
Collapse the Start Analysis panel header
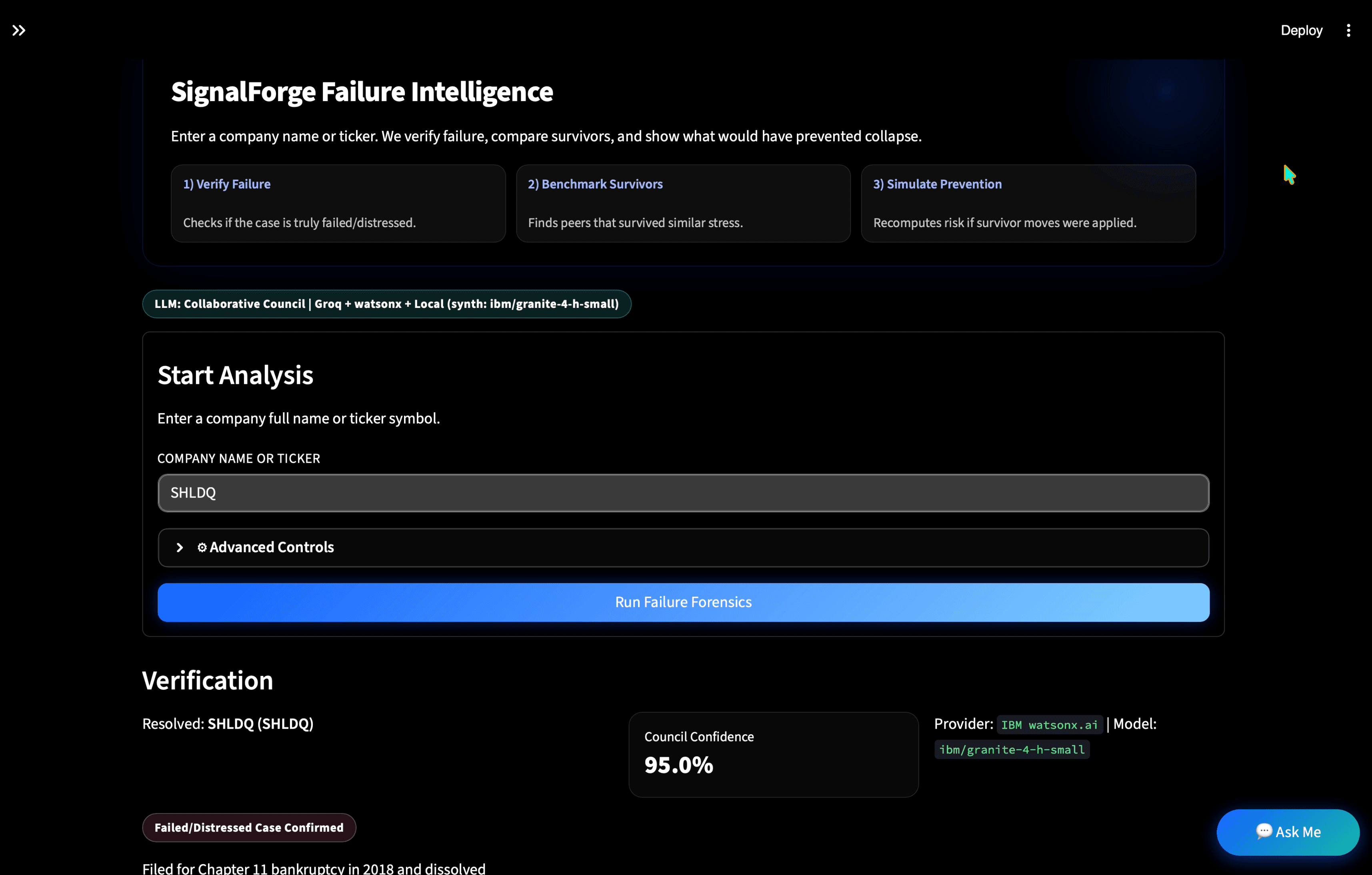tap(235, 376)
